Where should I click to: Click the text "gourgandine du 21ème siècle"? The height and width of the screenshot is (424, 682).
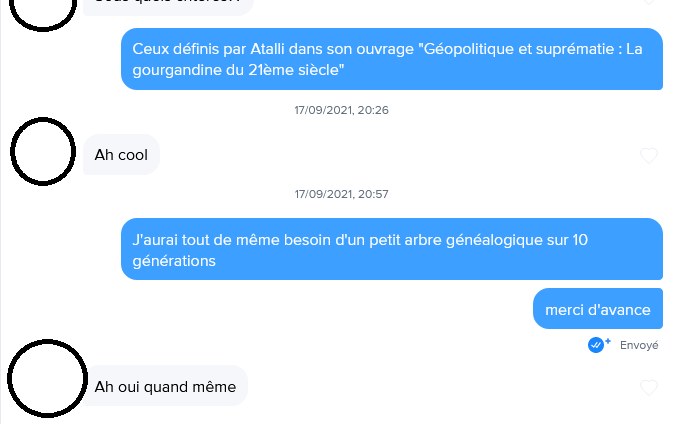point(238,70)
